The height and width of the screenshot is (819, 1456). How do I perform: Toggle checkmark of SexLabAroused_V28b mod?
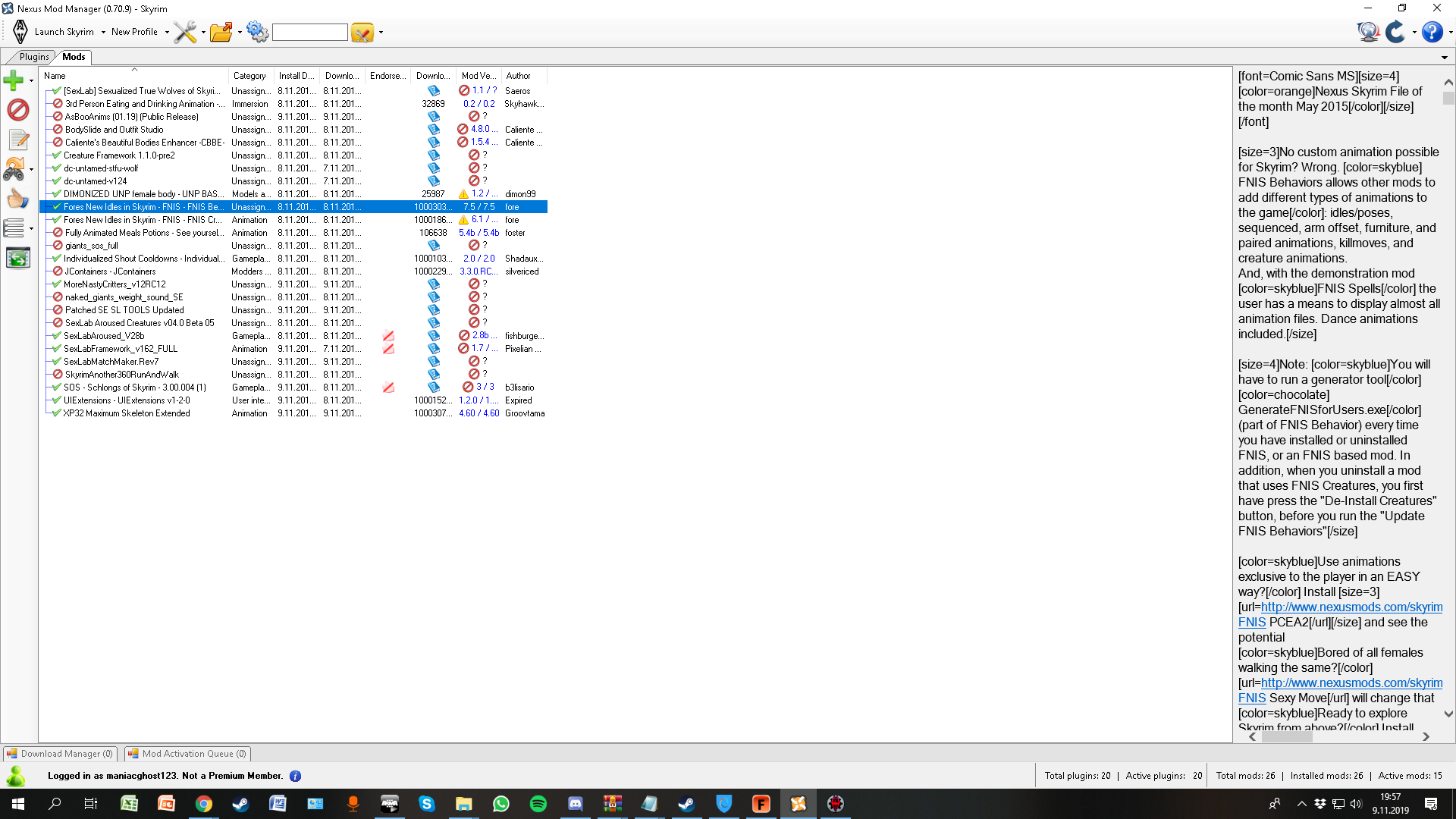56,336
